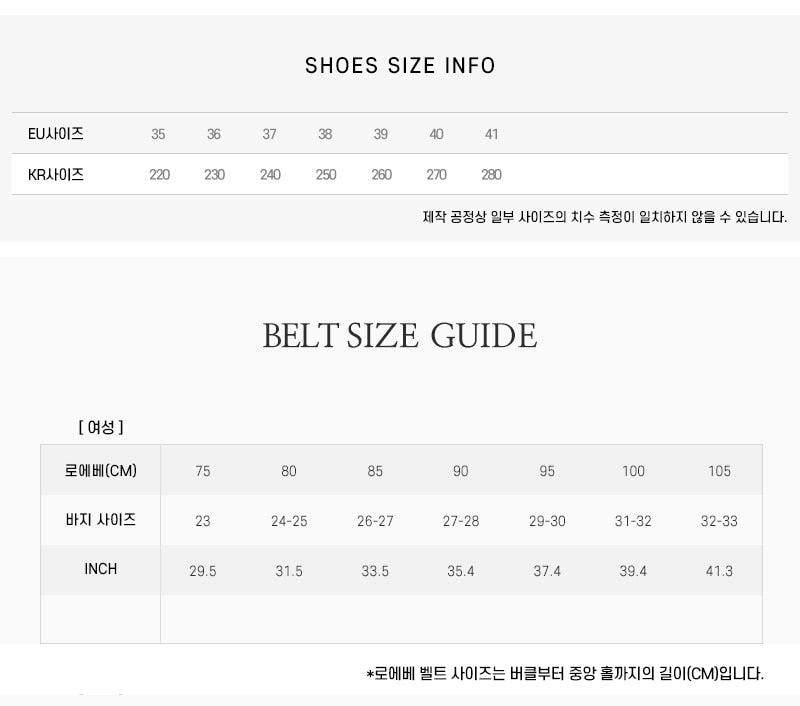The image size is (800, 706).
Task: Click the EU사이즈 row label
Action: 56,134
